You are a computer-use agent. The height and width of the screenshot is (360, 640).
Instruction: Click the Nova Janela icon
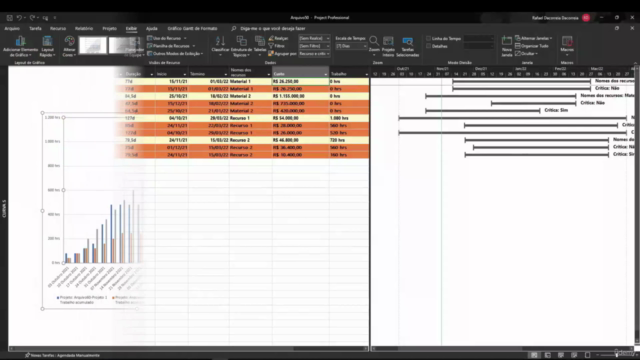pos(507,41)
